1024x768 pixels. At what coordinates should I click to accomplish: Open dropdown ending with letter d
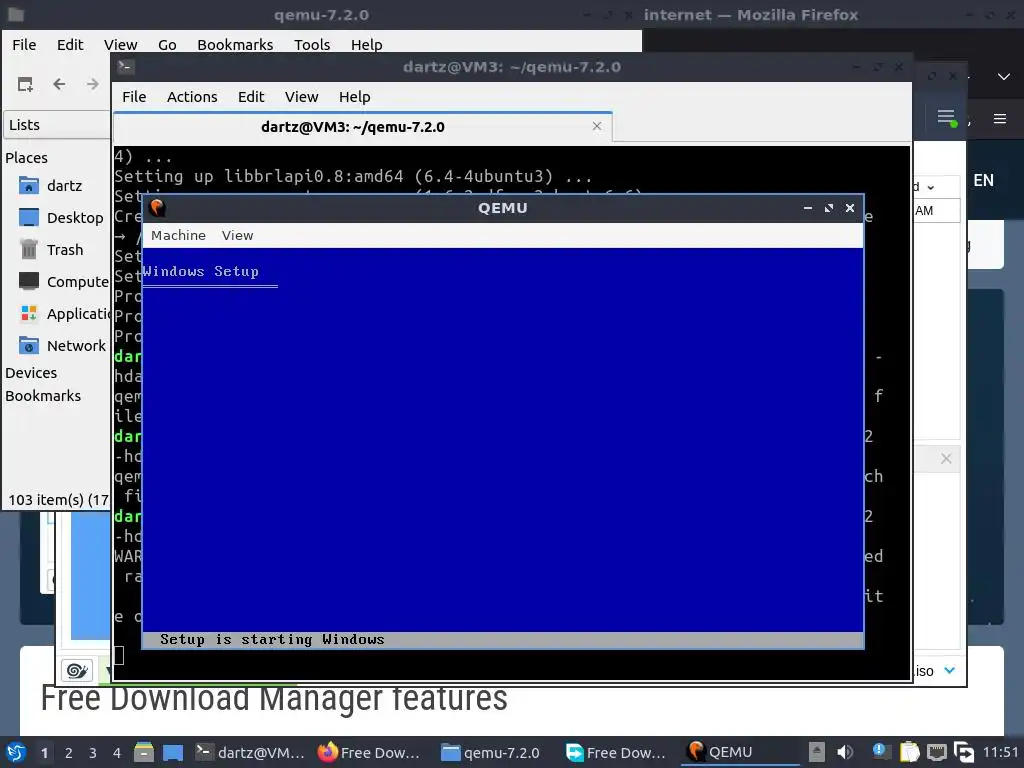923,187
